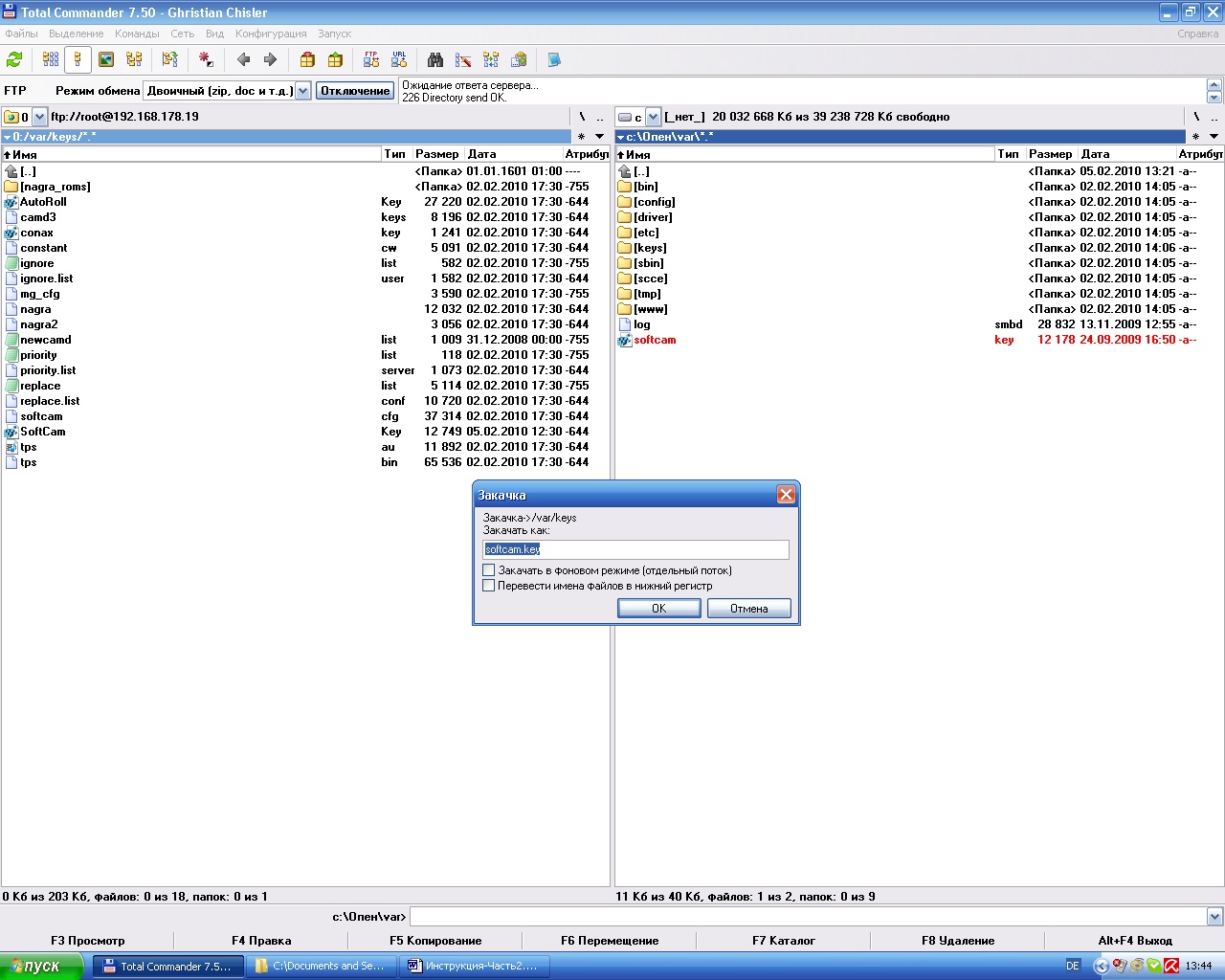Click the DE language indicator in tray
Viewport: 1225px width, 980px height.
(1073, 966)
